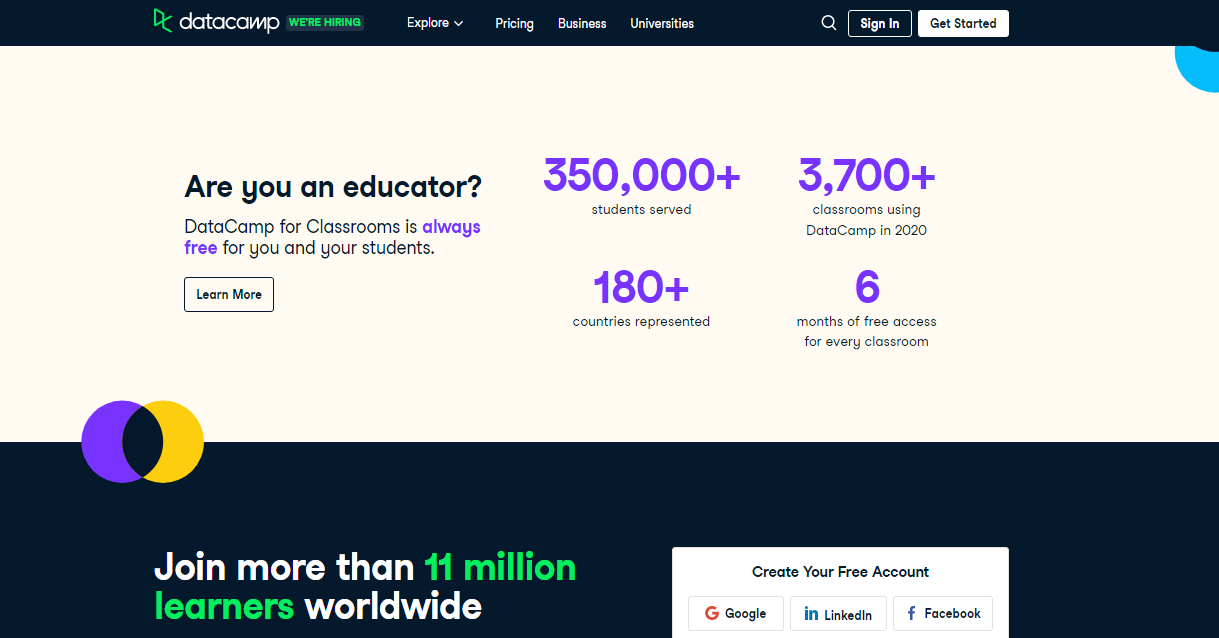Image resolution: width=1219 pixels, height=638 pixels.
Task: Click the 'students served' caption
Action: point(641,210)
